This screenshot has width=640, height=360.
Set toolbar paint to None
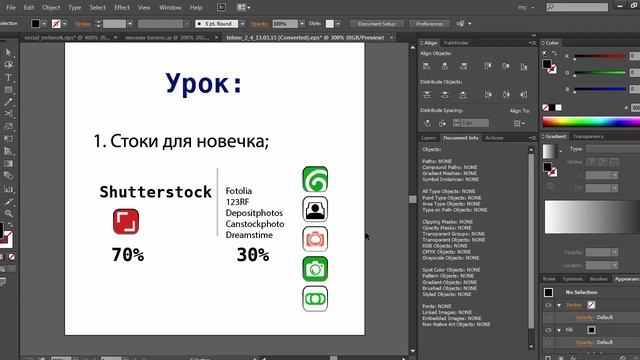[12, 257]
